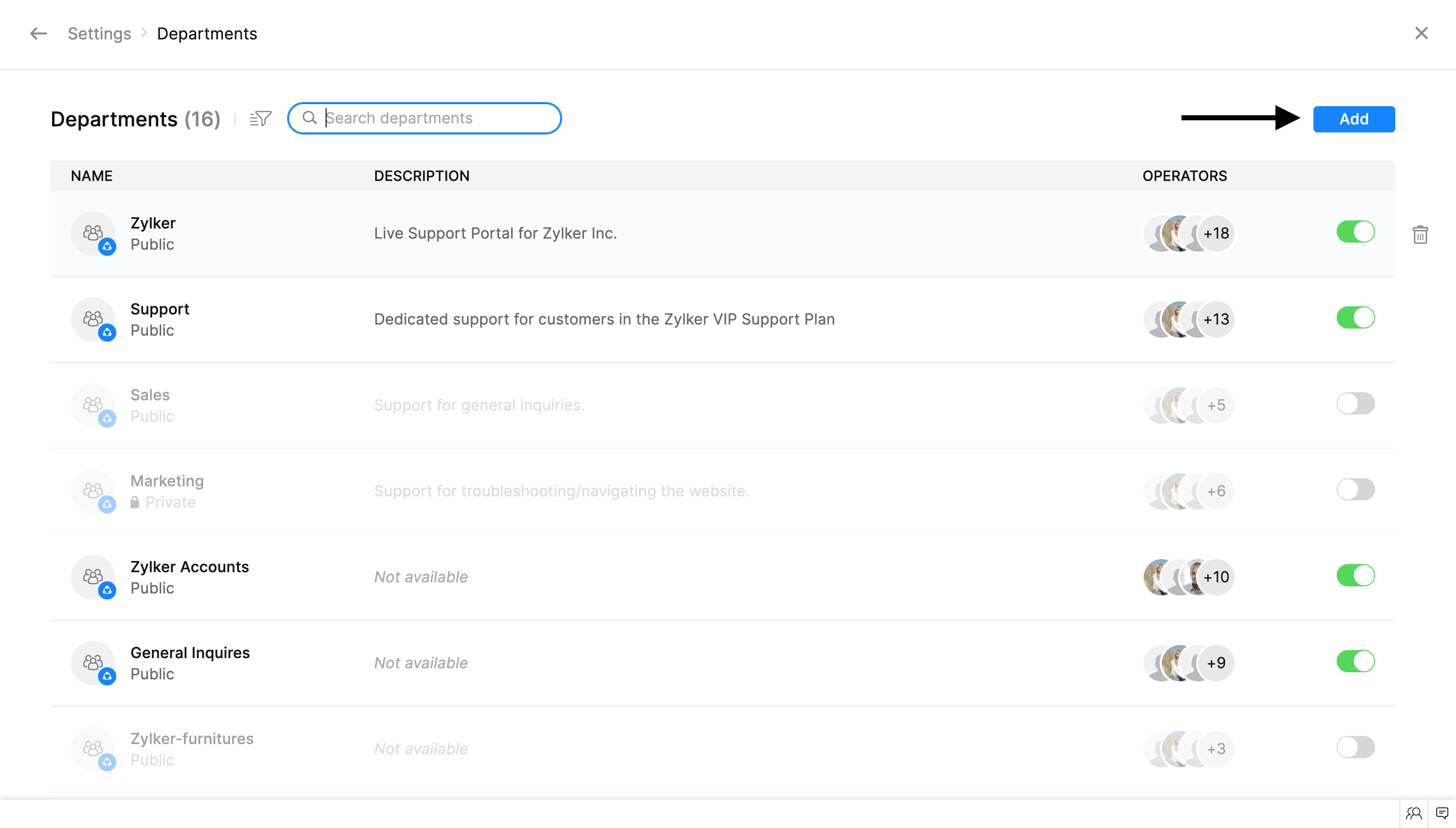This screenshot has height=828, width=1456.
Task: Click the search magnifier icon
Action: coord(309,118)
